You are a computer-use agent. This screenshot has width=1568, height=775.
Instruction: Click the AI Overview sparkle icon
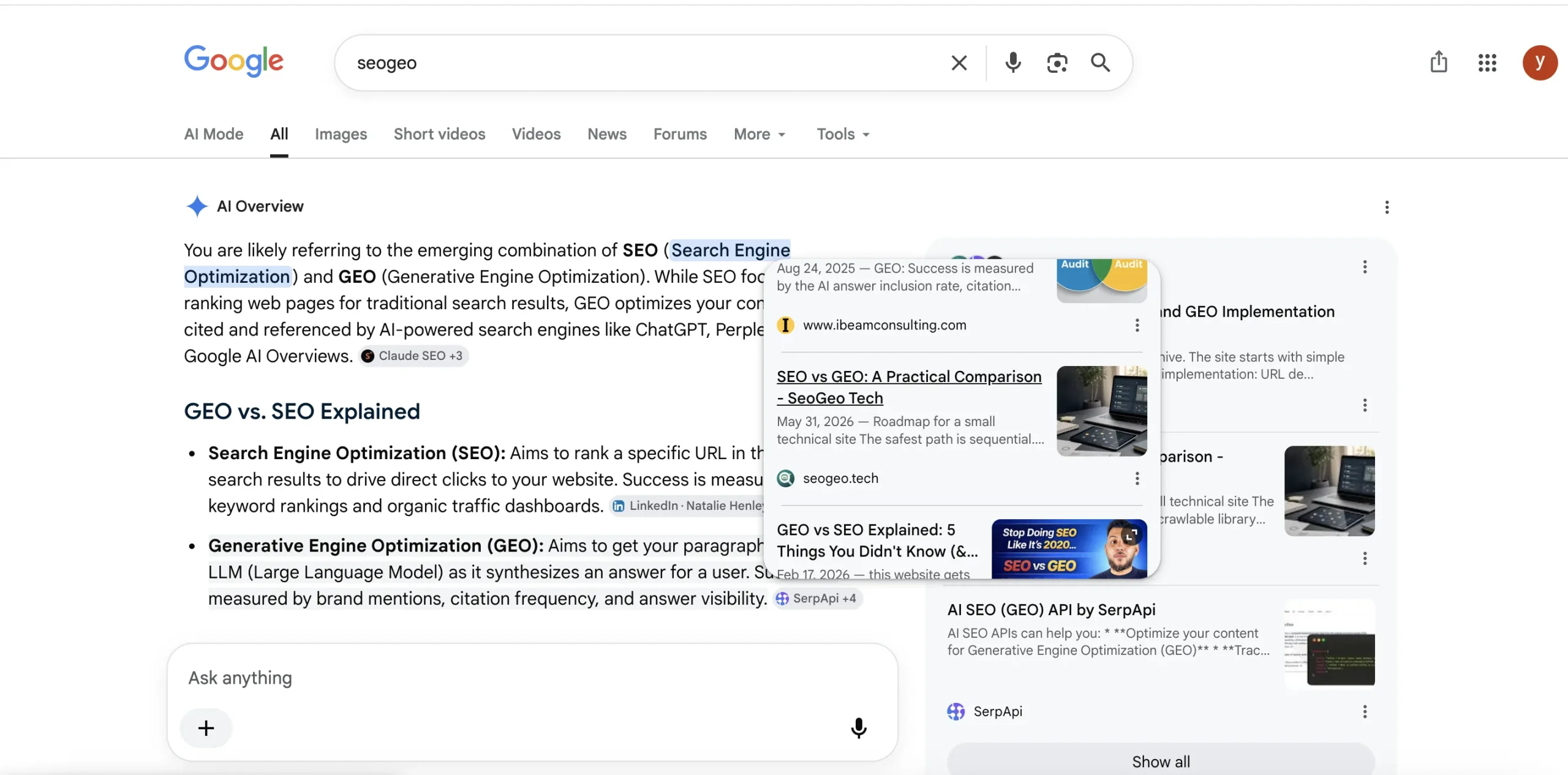(x=197, y=206)
